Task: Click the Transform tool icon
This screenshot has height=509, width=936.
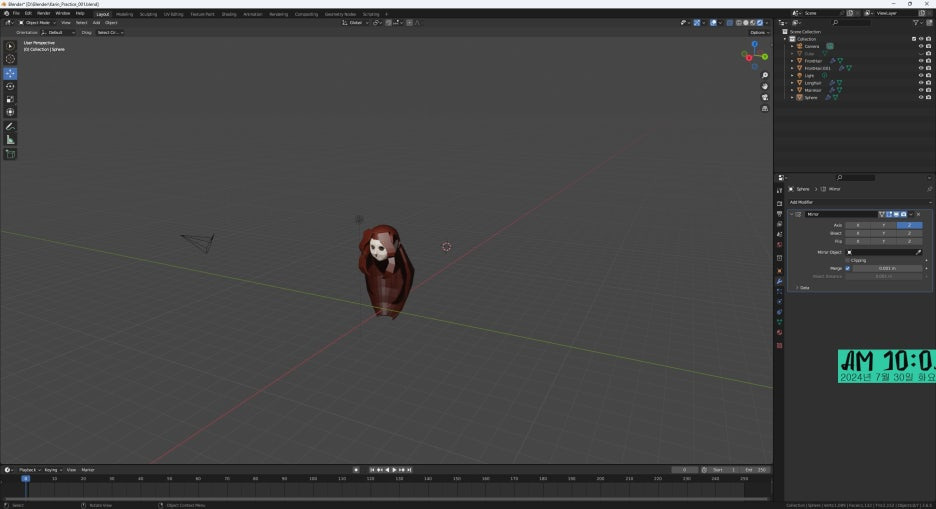Action: tap(11, 112)
